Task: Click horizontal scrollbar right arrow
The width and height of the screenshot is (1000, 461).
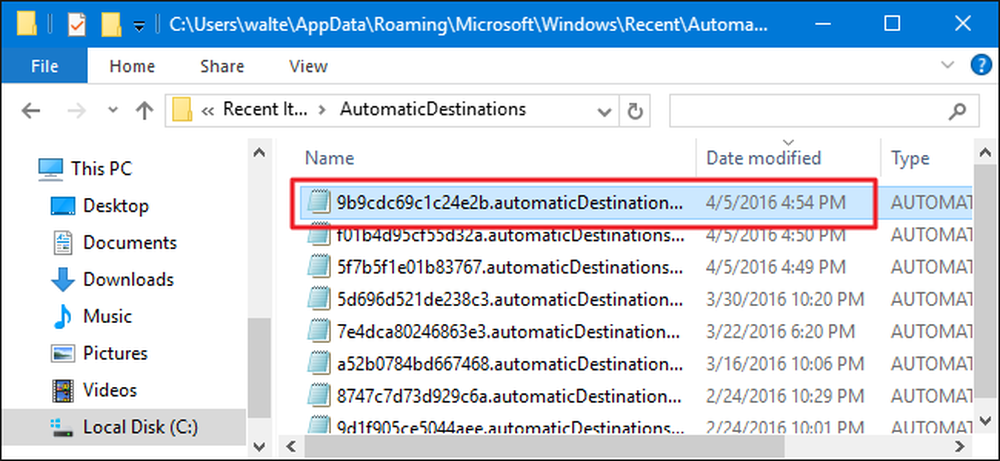Action: [x=962, y=444]
